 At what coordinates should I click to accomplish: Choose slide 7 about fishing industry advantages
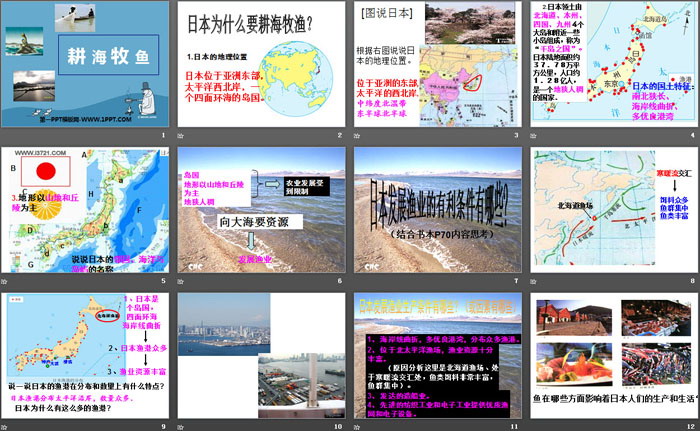438,210
